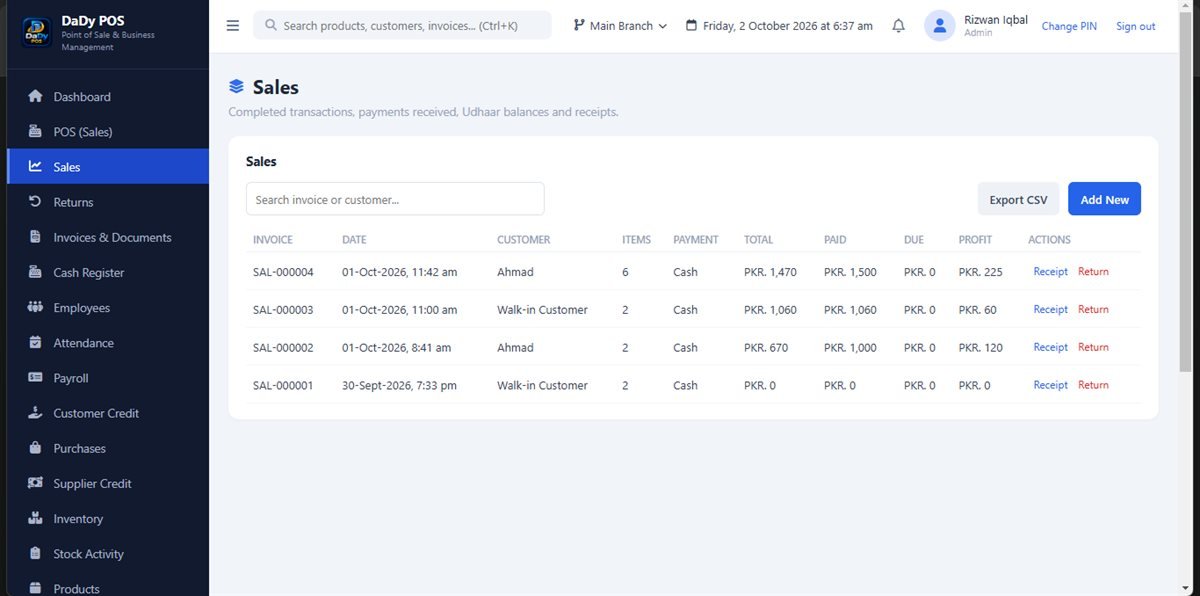Click the POS (Sales) cart icon

(x=35, y=132)
